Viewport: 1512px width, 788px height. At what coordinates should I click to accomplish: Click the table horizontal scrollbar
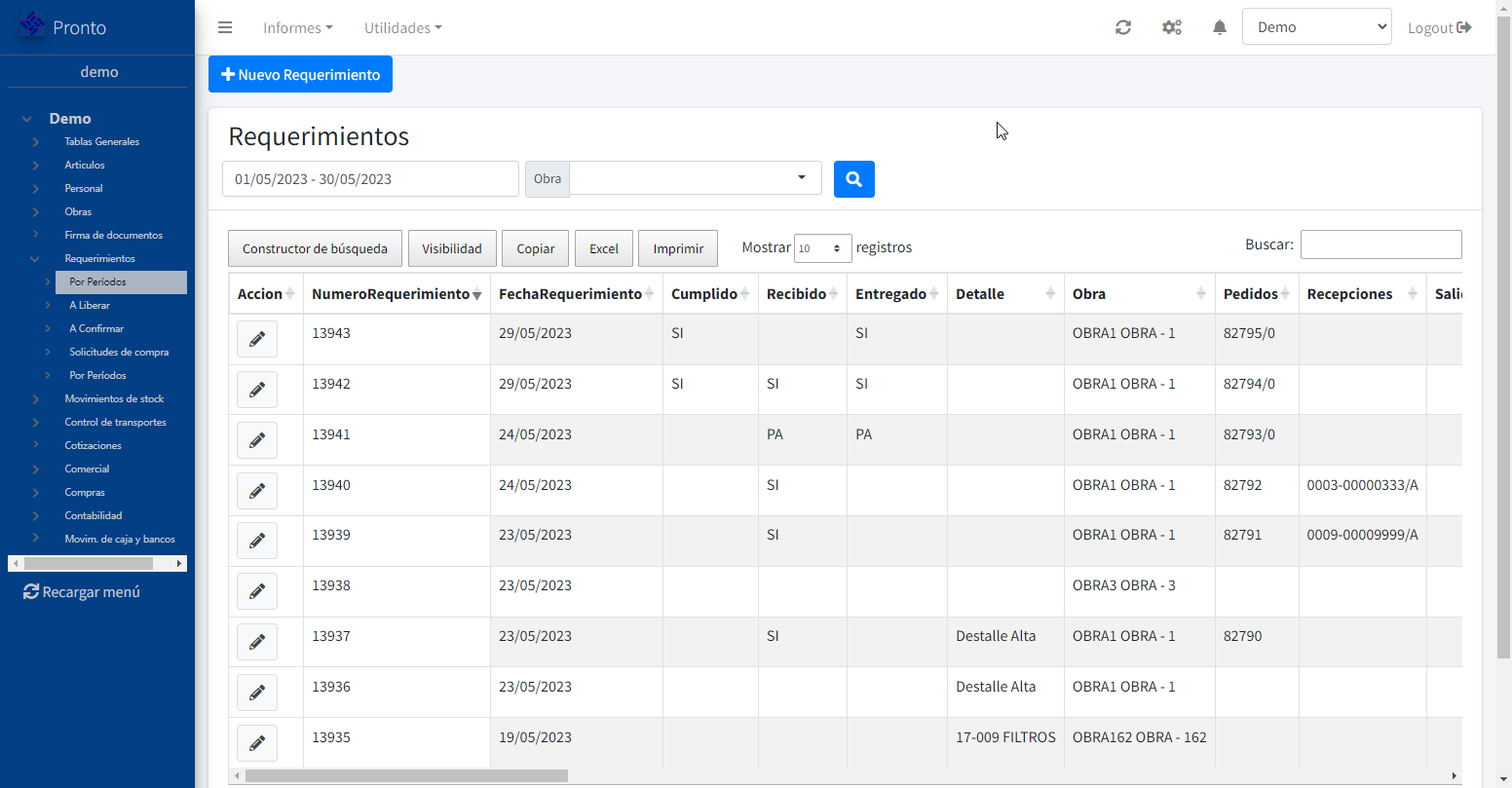click(x=406, y=776)
